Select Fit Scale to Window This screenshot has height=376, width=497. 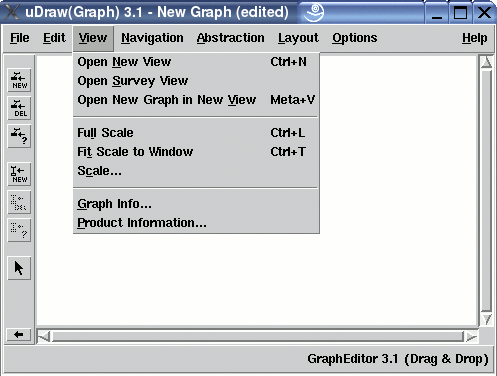click(x=196, y=152)
